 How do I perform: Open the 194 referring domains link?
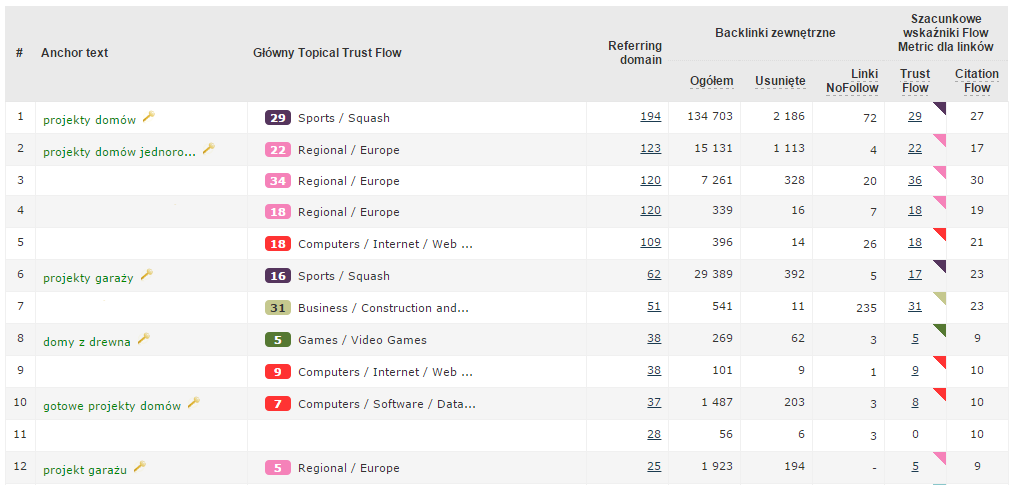click(x=651, y=116)
